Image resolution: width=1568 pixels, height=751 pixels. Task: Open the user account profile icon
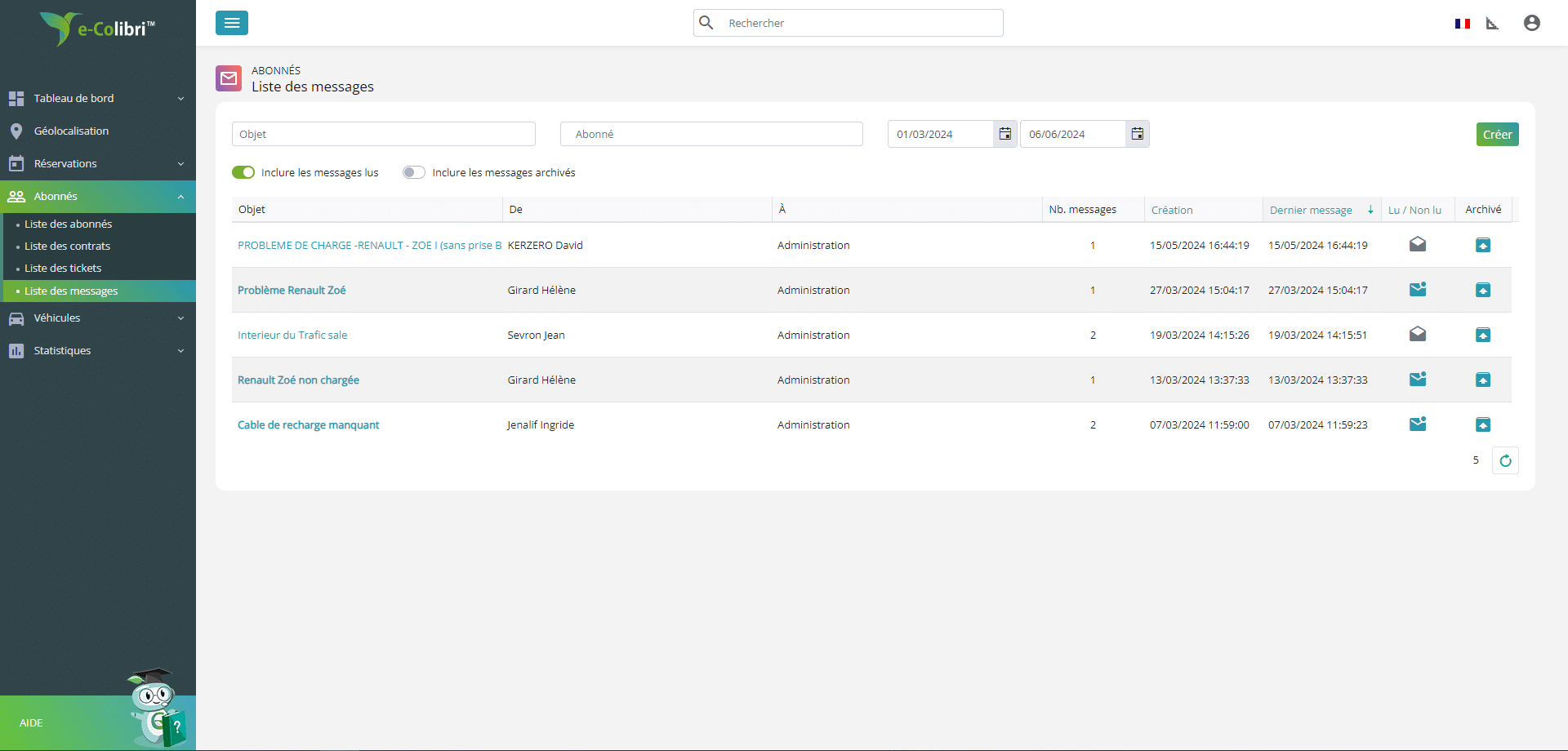coord(1532,23)
